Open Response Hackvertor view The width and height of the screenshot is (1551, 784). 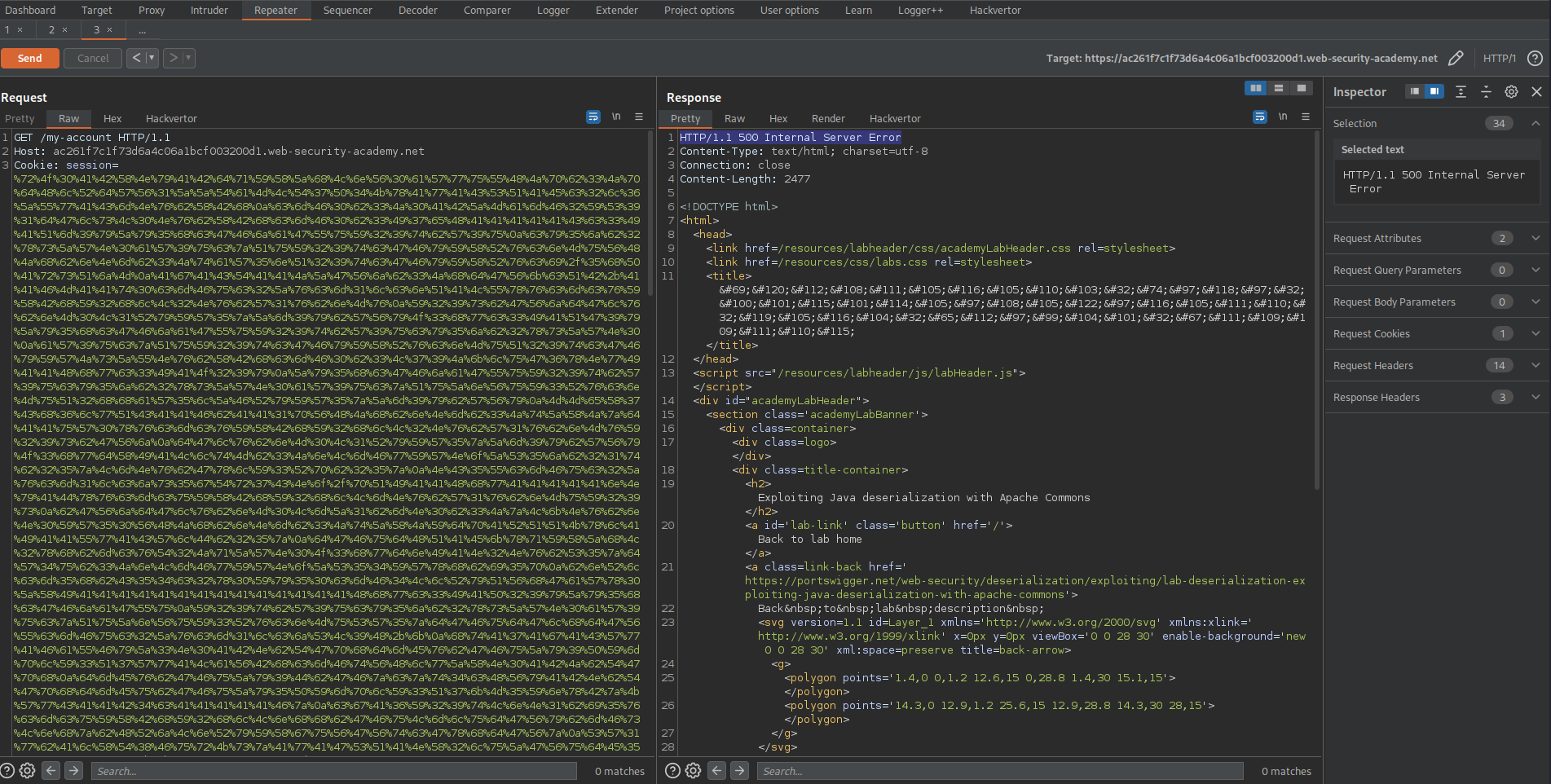click(895, 118)
